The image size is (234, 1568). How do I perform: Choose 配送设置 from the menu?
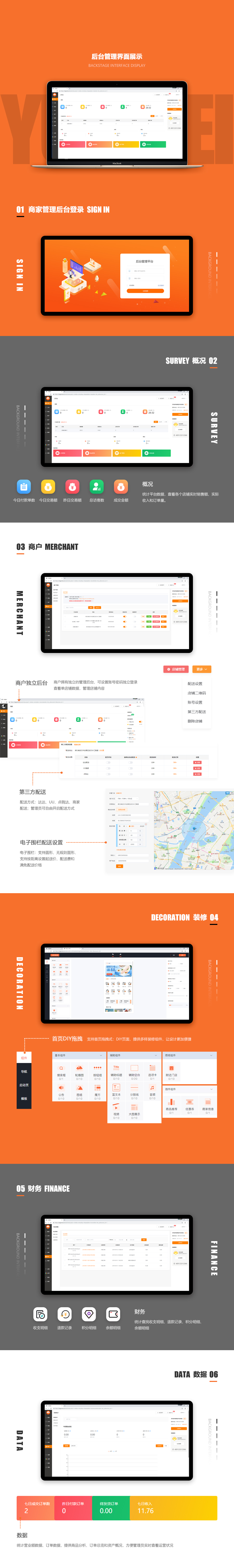point(195,684)
